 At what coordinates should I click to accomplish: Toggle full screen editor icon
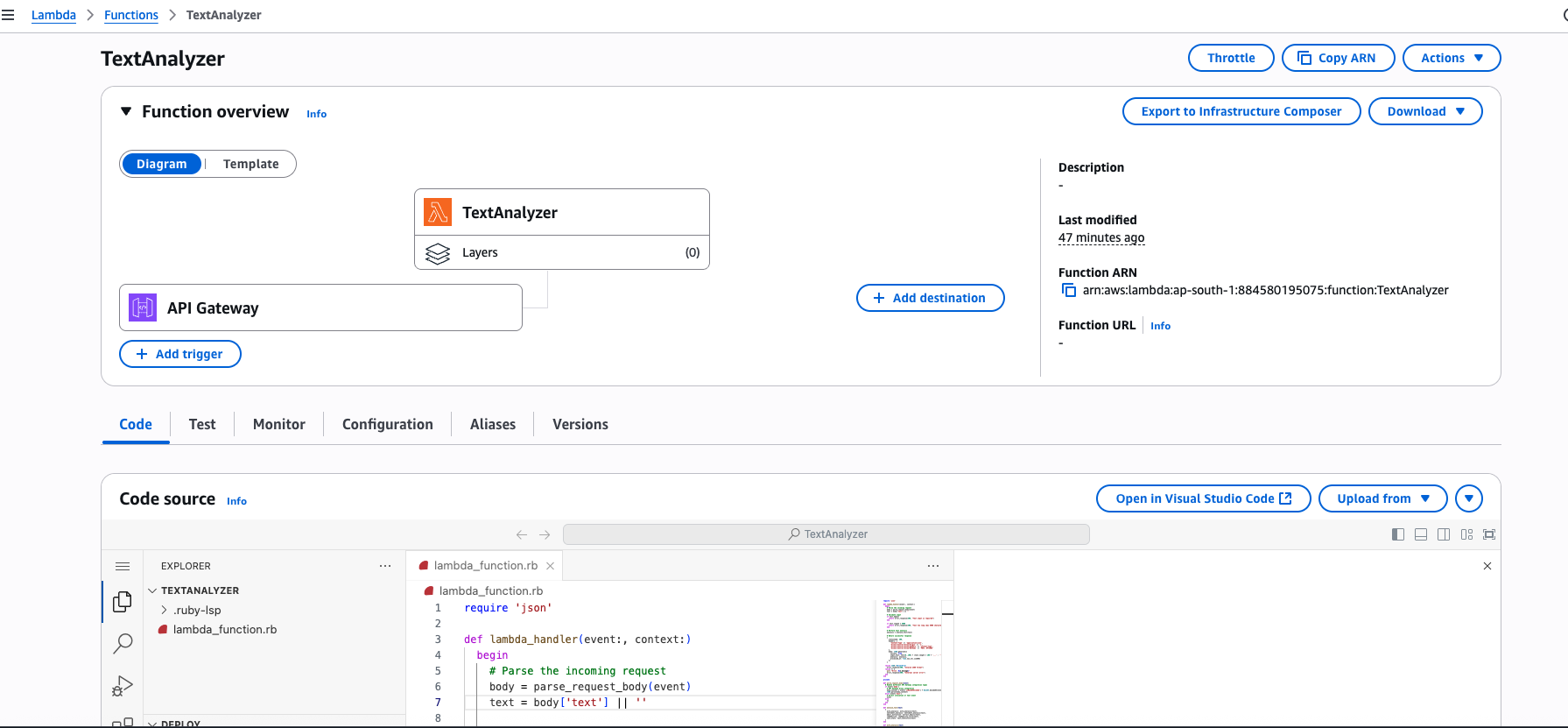click(x=1489, y=534)
